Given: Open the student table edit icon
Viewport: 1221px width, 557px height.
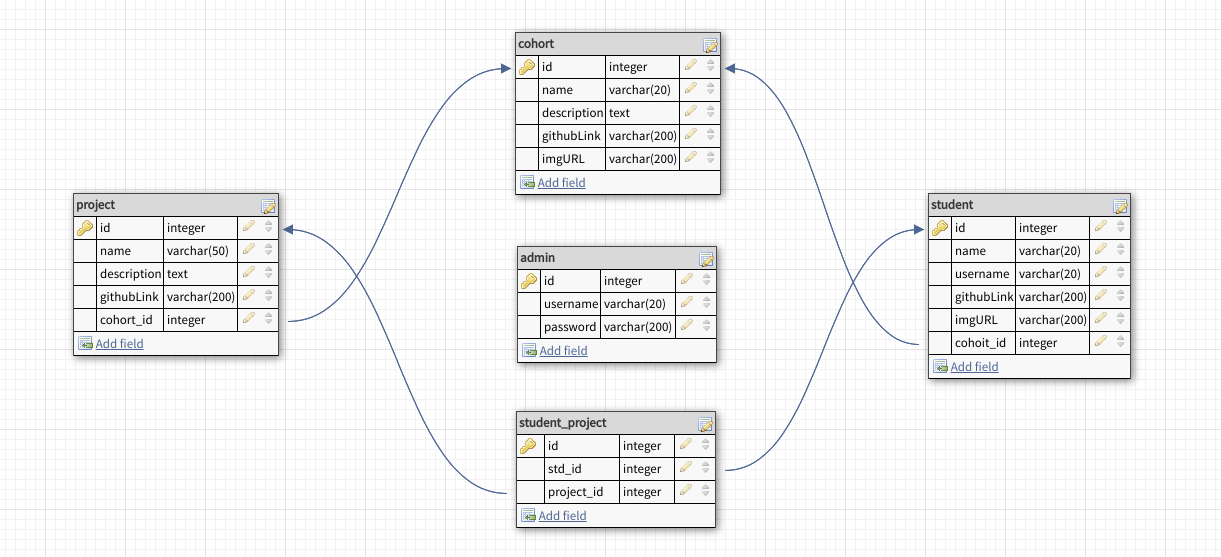Looking at the screenshot, I should tap(1121, 206).
